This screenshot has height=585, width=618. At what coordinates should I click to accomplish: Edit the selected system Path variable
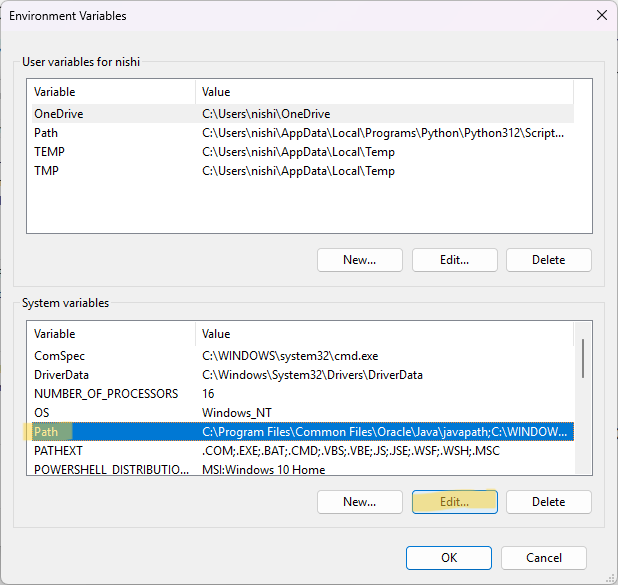[454, 502]
